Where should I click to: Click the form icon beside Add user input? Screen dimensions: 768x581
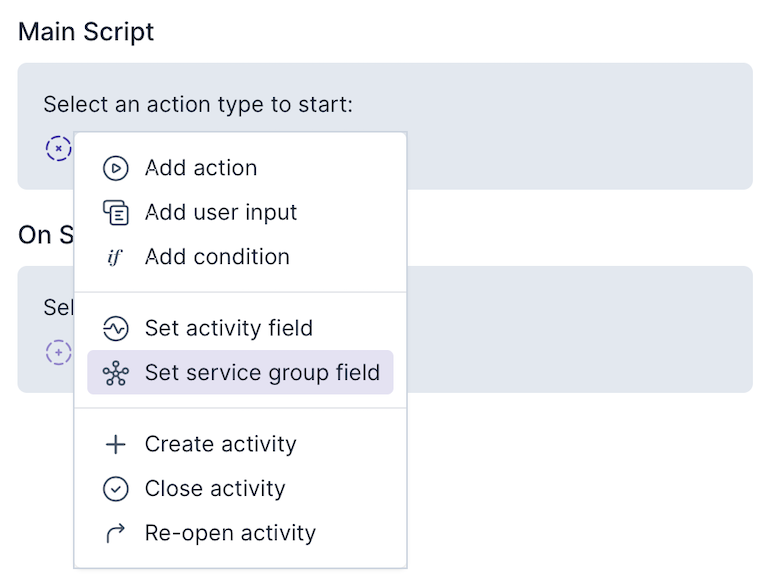click(x=116, y=213)
